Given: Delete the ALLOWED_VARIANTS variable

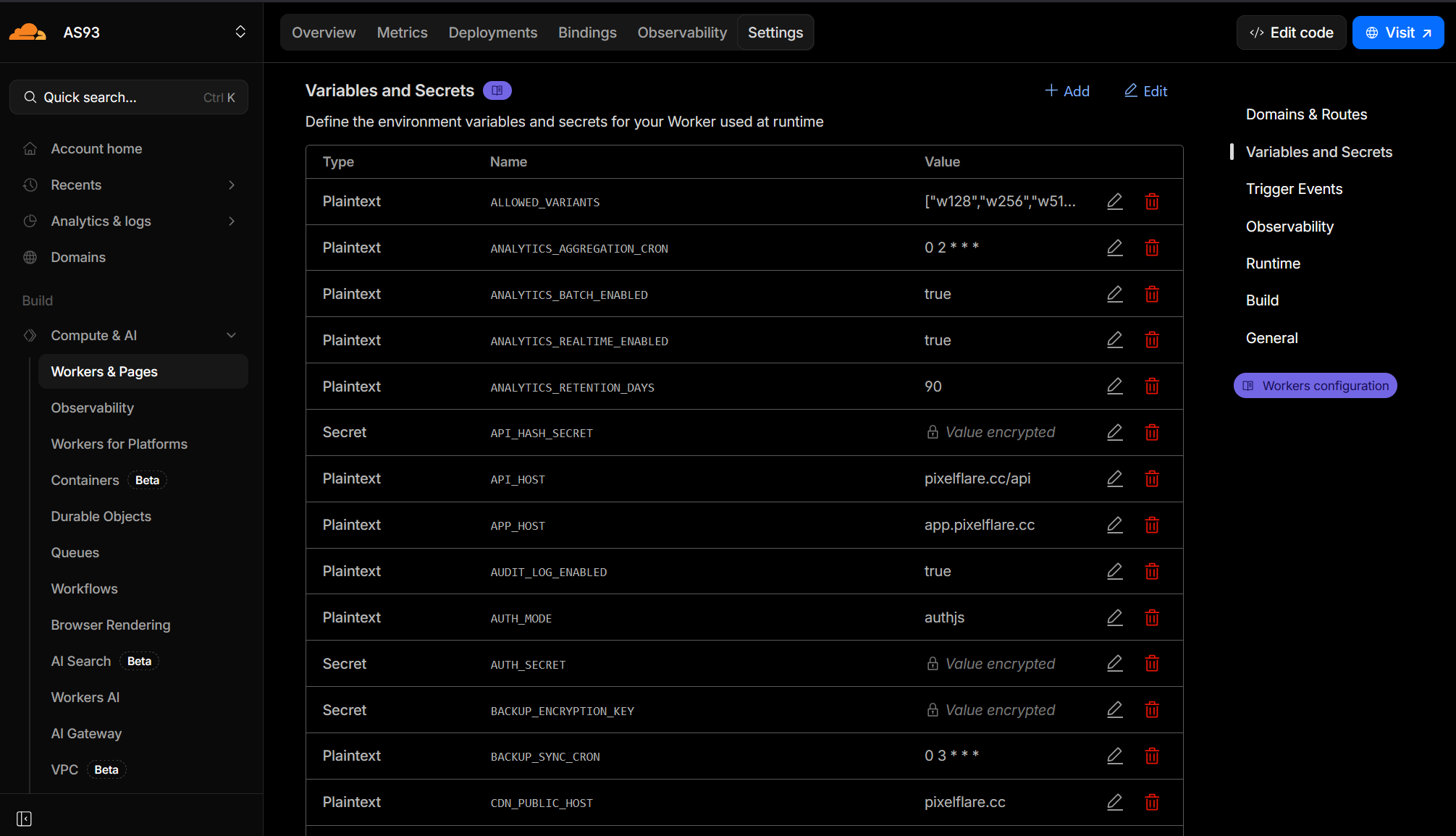Looking at the screenshot, I should [1152, 202].
